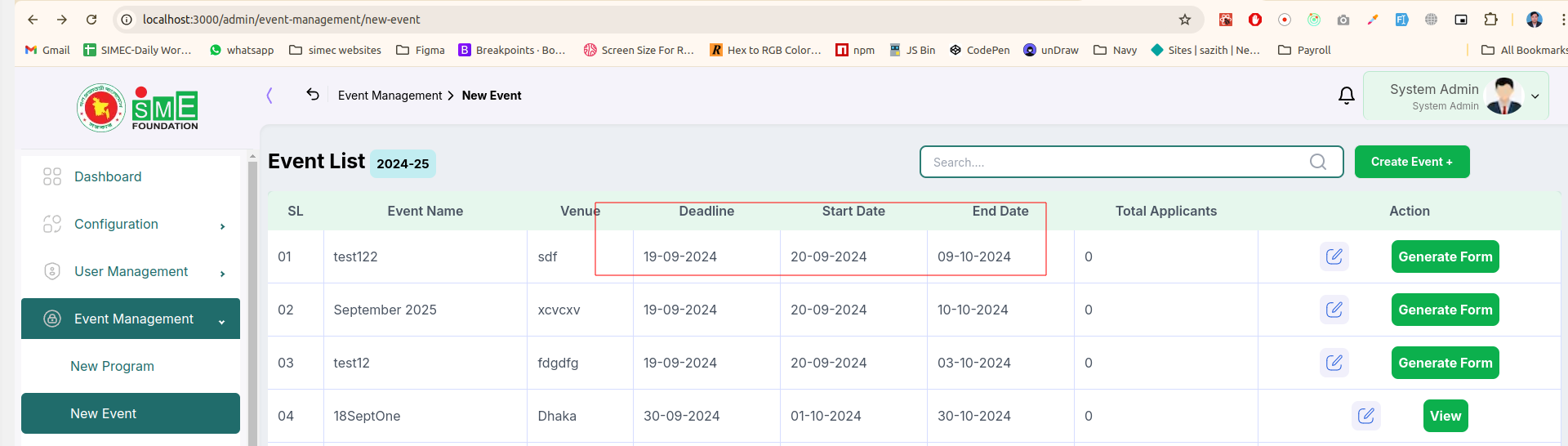
Task: Click search magnifier icon in search box
Action: 1317,162
